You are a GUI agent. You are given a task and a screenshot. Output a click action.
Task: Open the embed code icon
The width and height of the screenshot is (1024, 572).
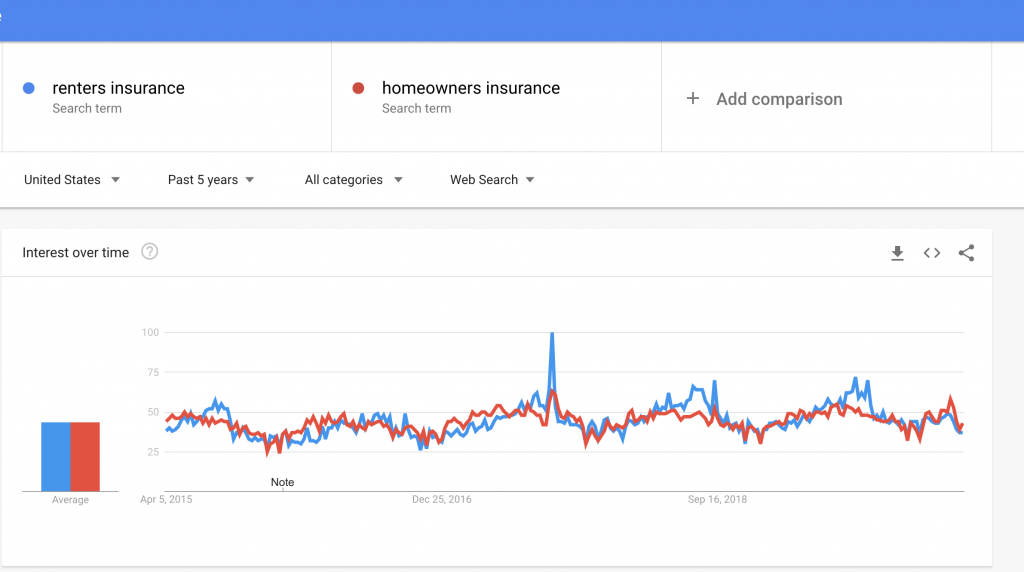click(x=932, y=253)
